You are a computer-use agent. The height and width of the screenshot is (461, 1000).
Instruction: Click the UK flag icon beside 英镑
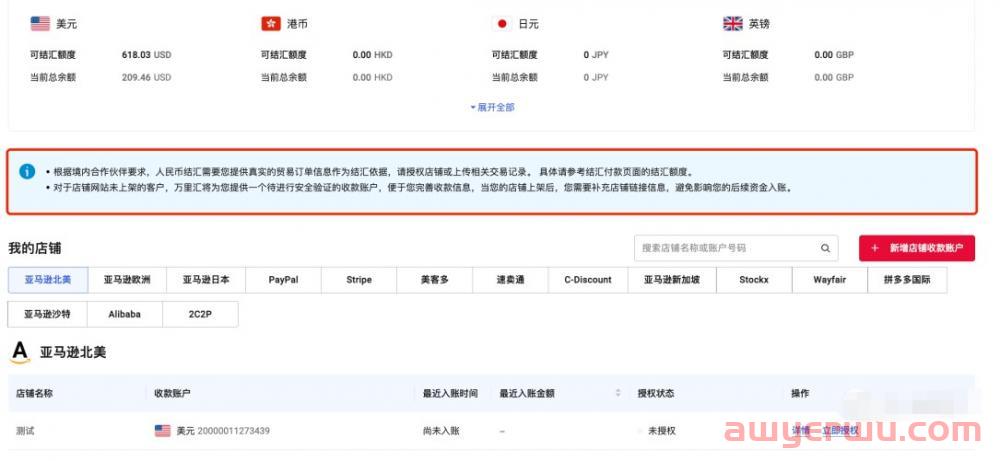click(733, 24)
